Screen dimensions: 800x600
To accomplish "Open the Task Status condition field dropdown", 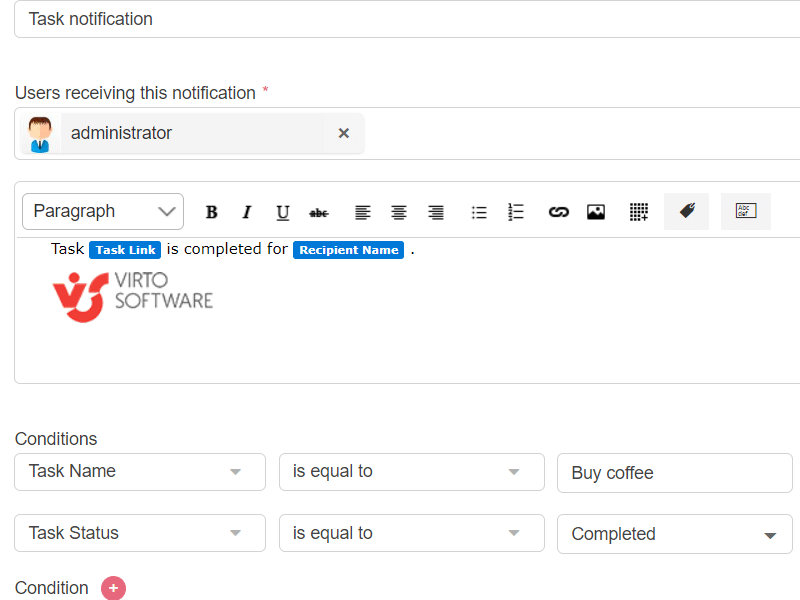I will 140,533.
